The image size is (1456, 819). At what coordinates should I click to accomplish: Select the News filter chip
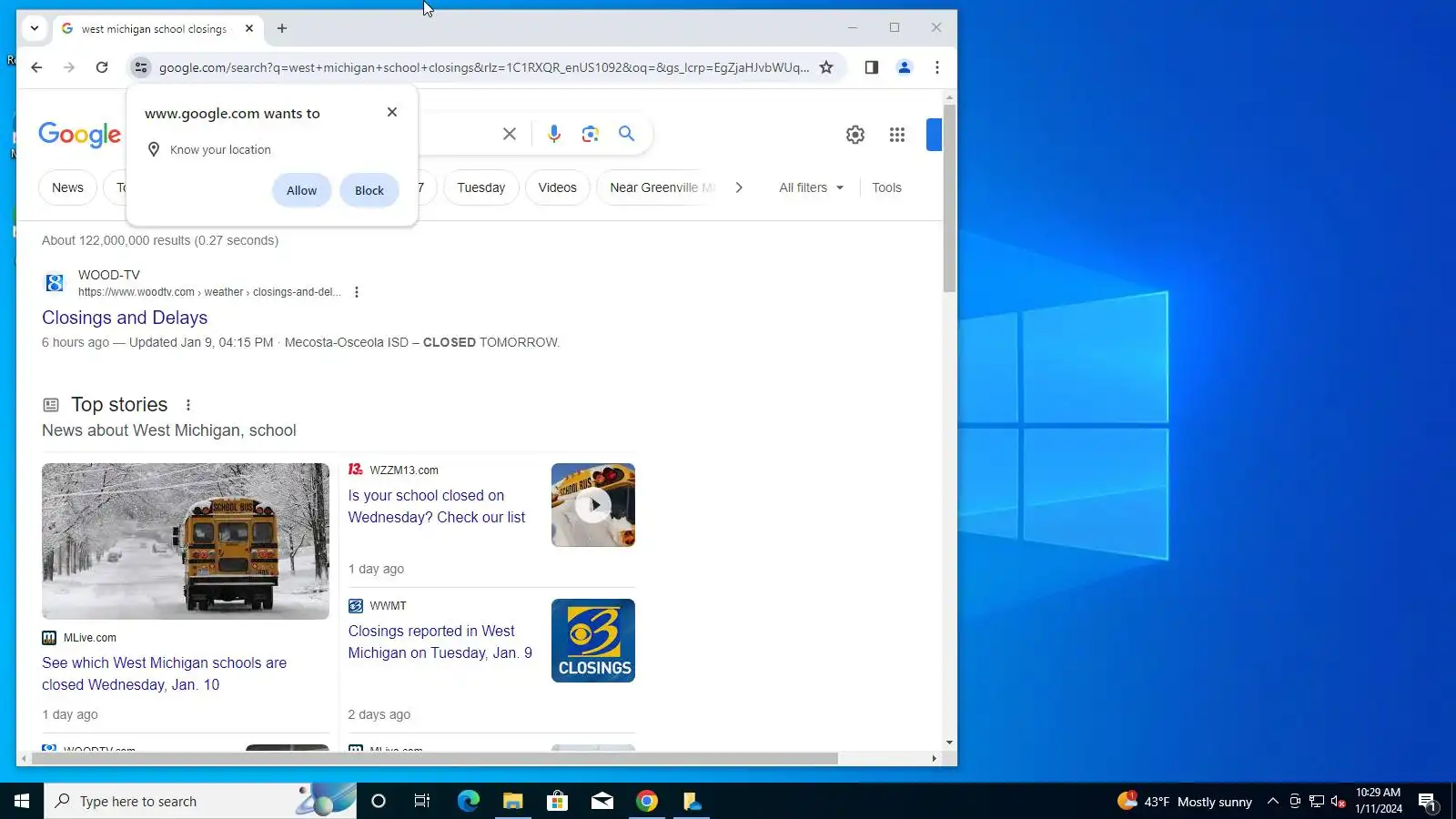[x=67, y=187]
